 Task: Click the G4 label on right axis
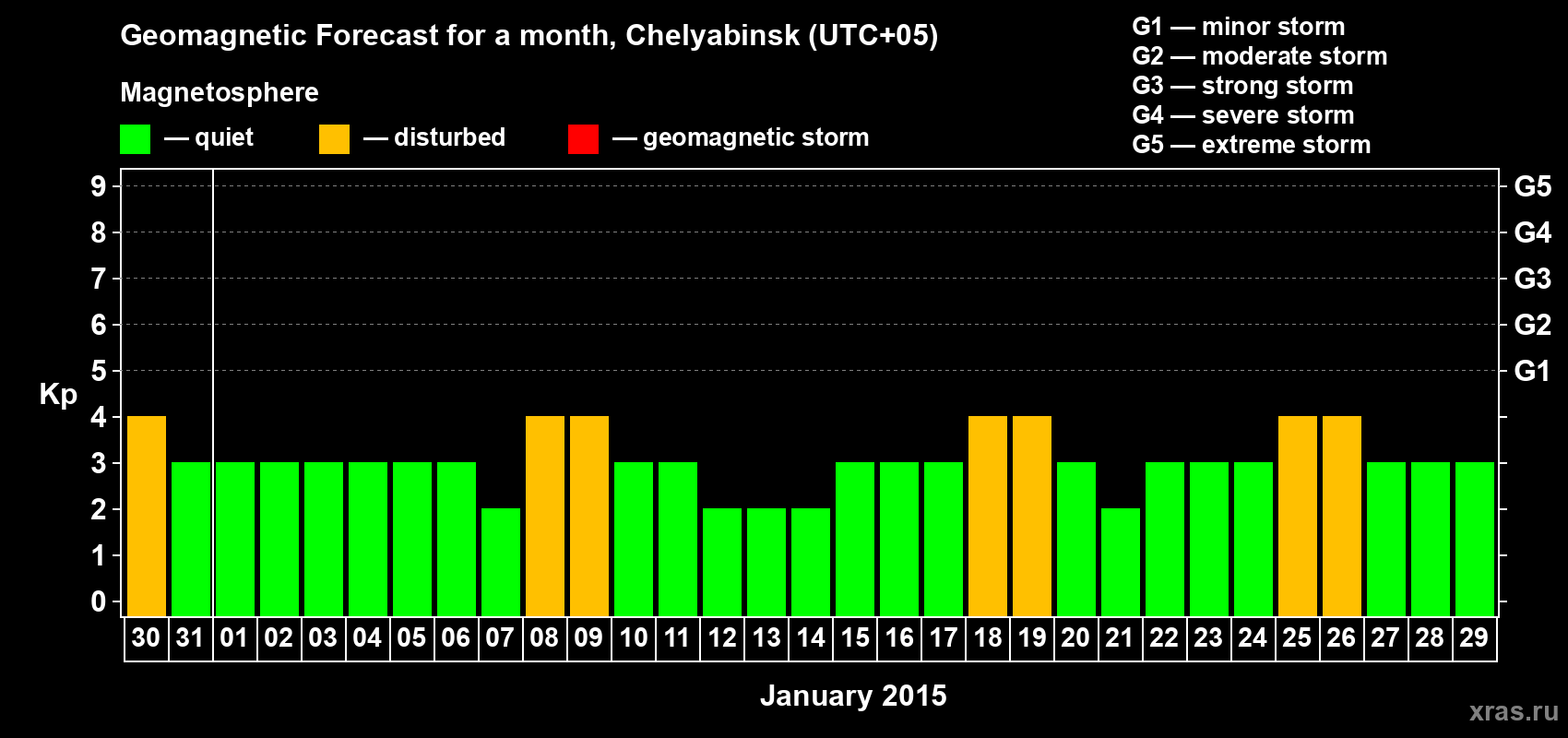click(1533, 232)
